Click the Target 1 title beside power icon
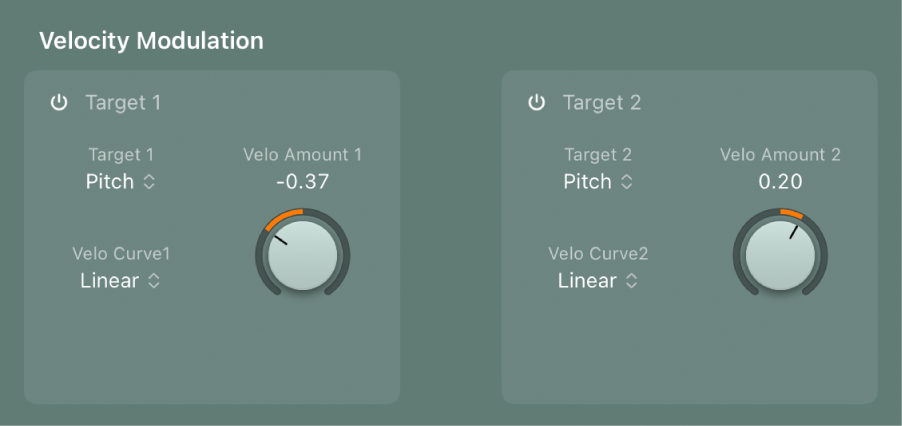 tap(123, 102)
